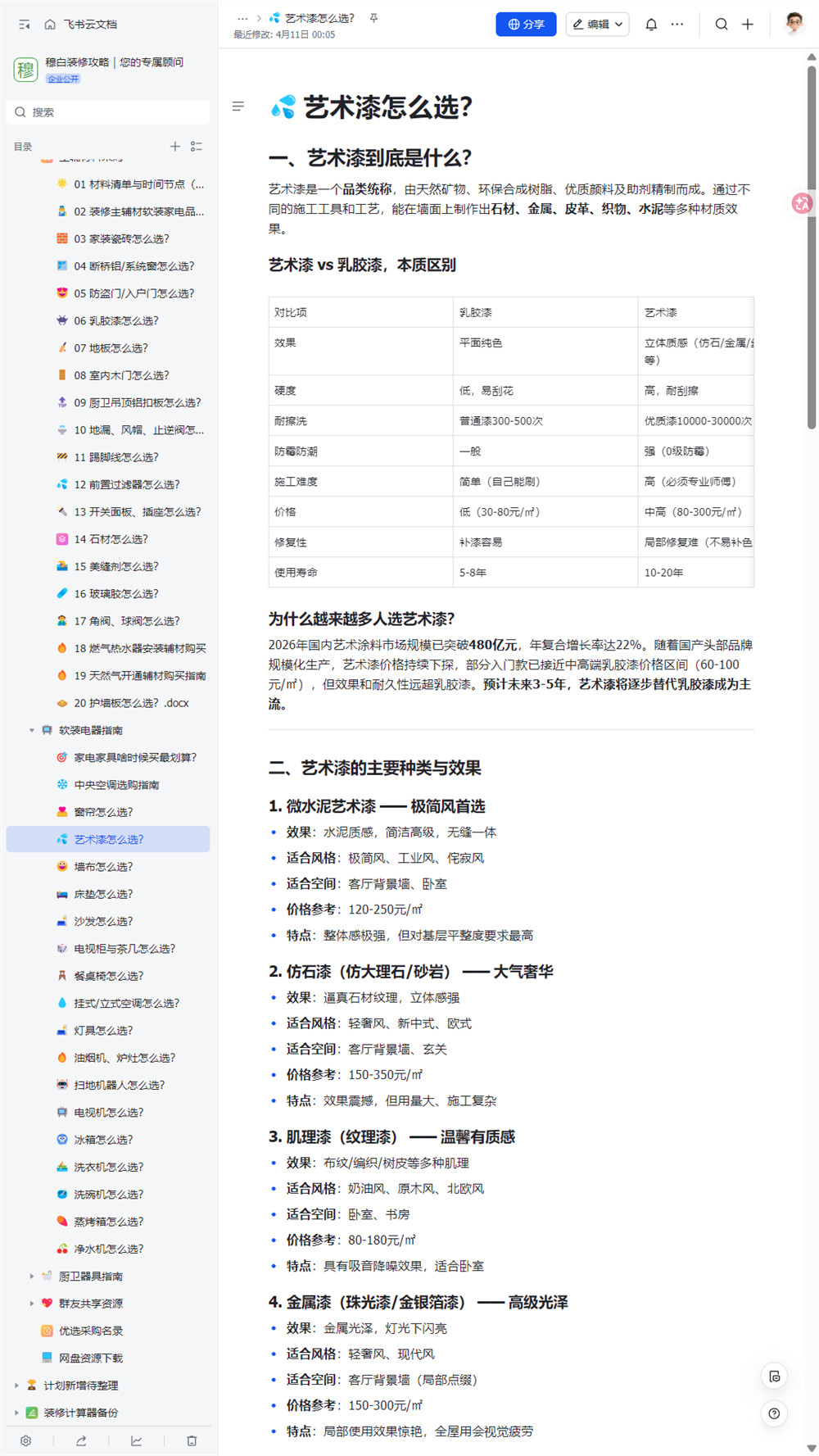Open 冰箱怎么选? page
The width and height of the screenshot is (819, 1456).
[103, 1140]
